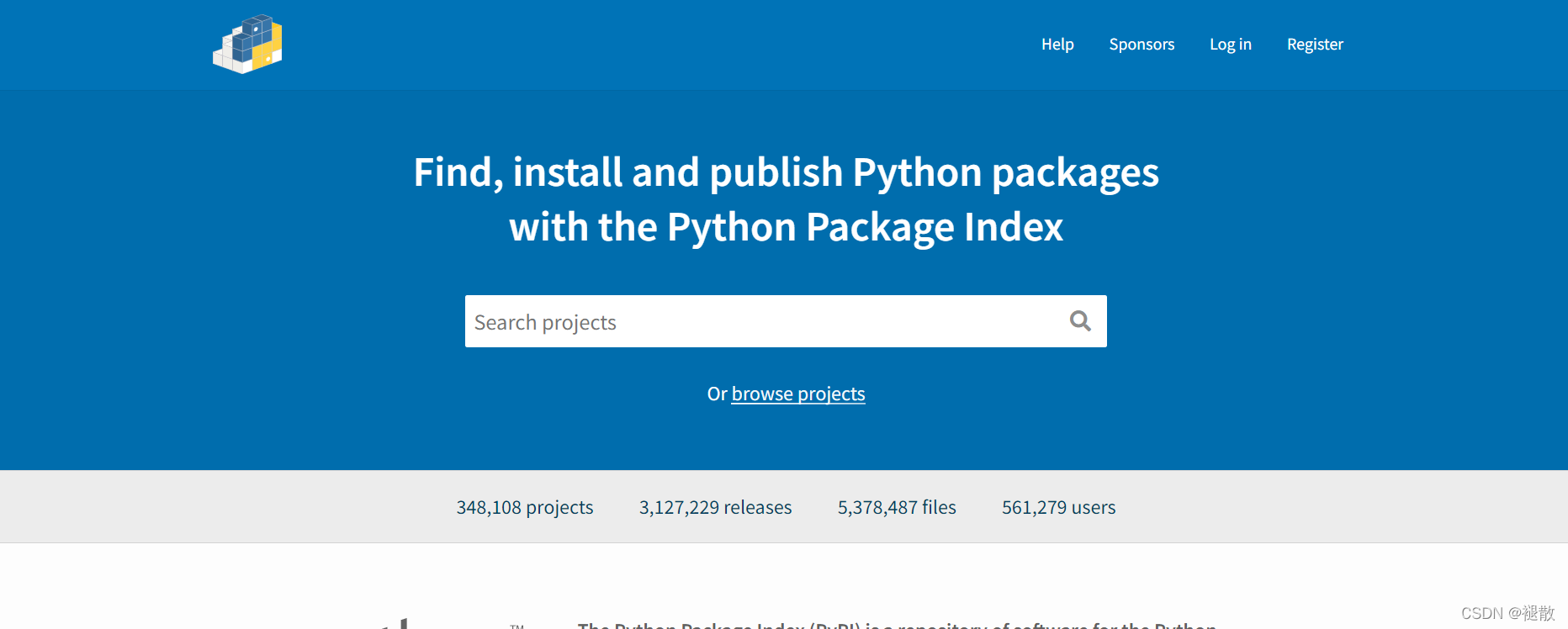1568x629 pixels.
Task: Click the yellow cube on the PyPI logo
Action: coord(269,52)
